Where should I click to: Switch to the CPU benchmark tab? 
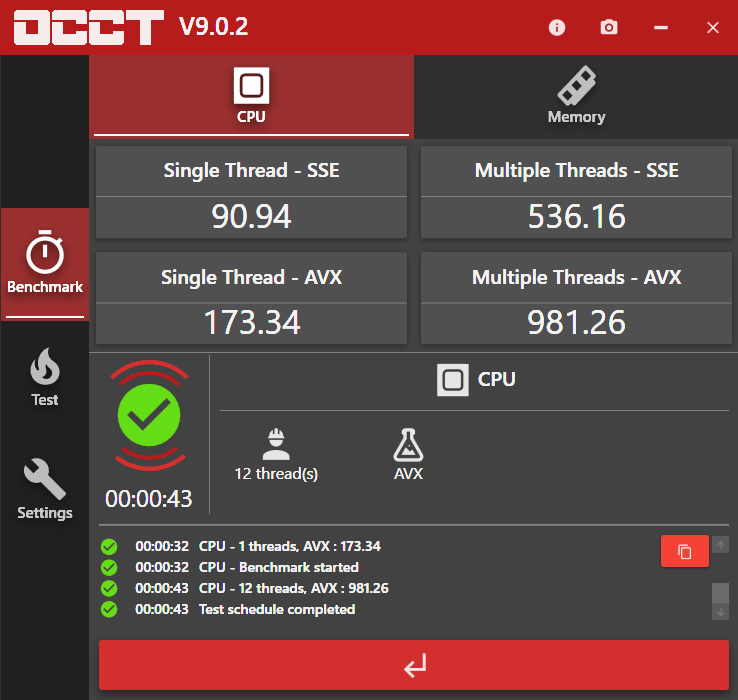tap(251, 97)
